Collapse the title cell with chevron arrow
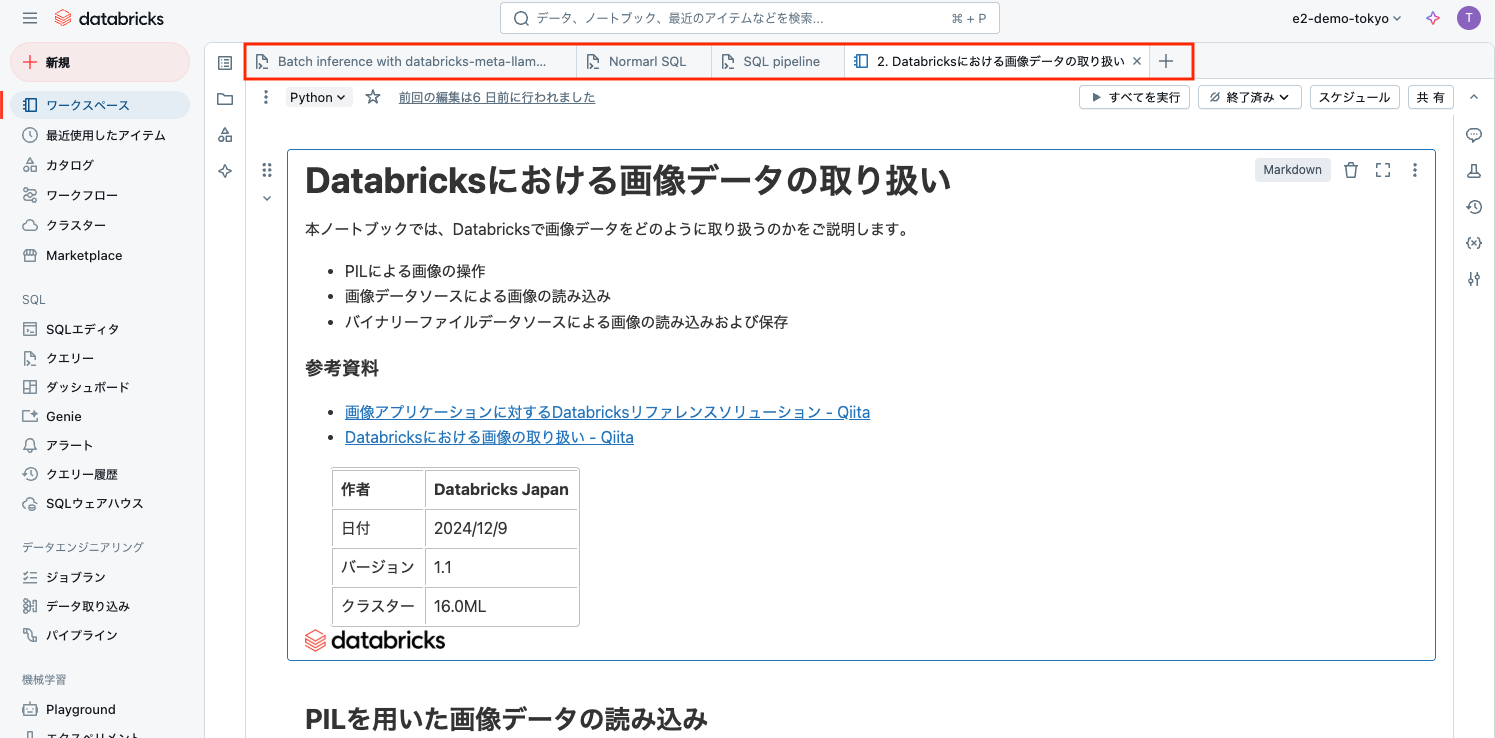Screen dimensions: 1495x738 click(267, 198)
